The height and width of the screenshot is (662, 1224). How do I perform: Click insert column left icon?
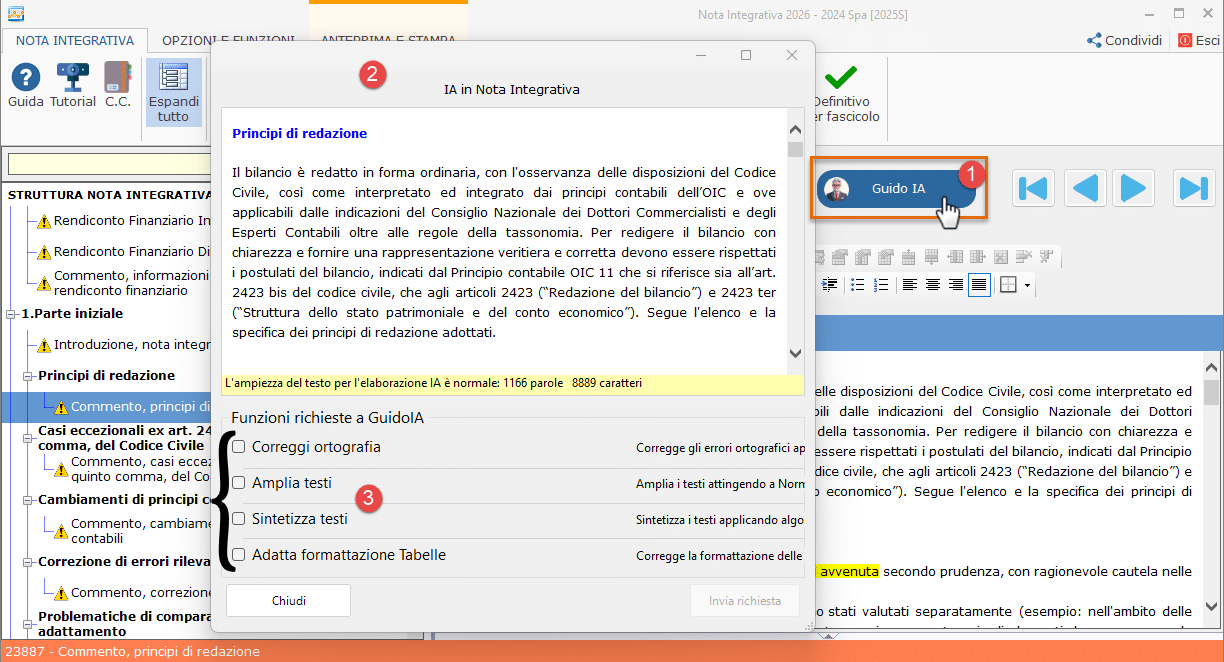click(955, 257)
